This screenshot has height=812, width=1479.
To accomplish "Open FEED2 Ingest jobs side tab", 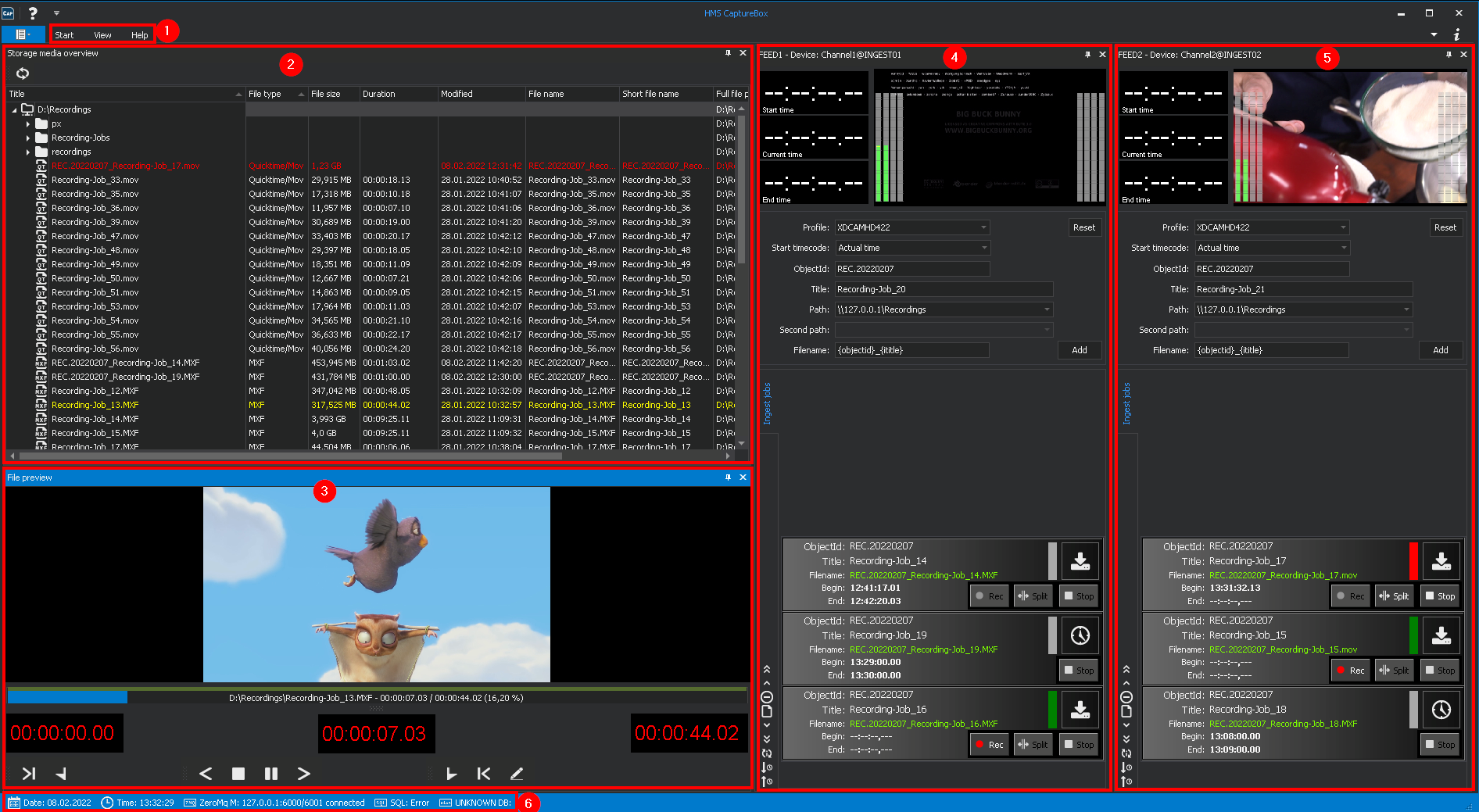I will coord(1126,403).
